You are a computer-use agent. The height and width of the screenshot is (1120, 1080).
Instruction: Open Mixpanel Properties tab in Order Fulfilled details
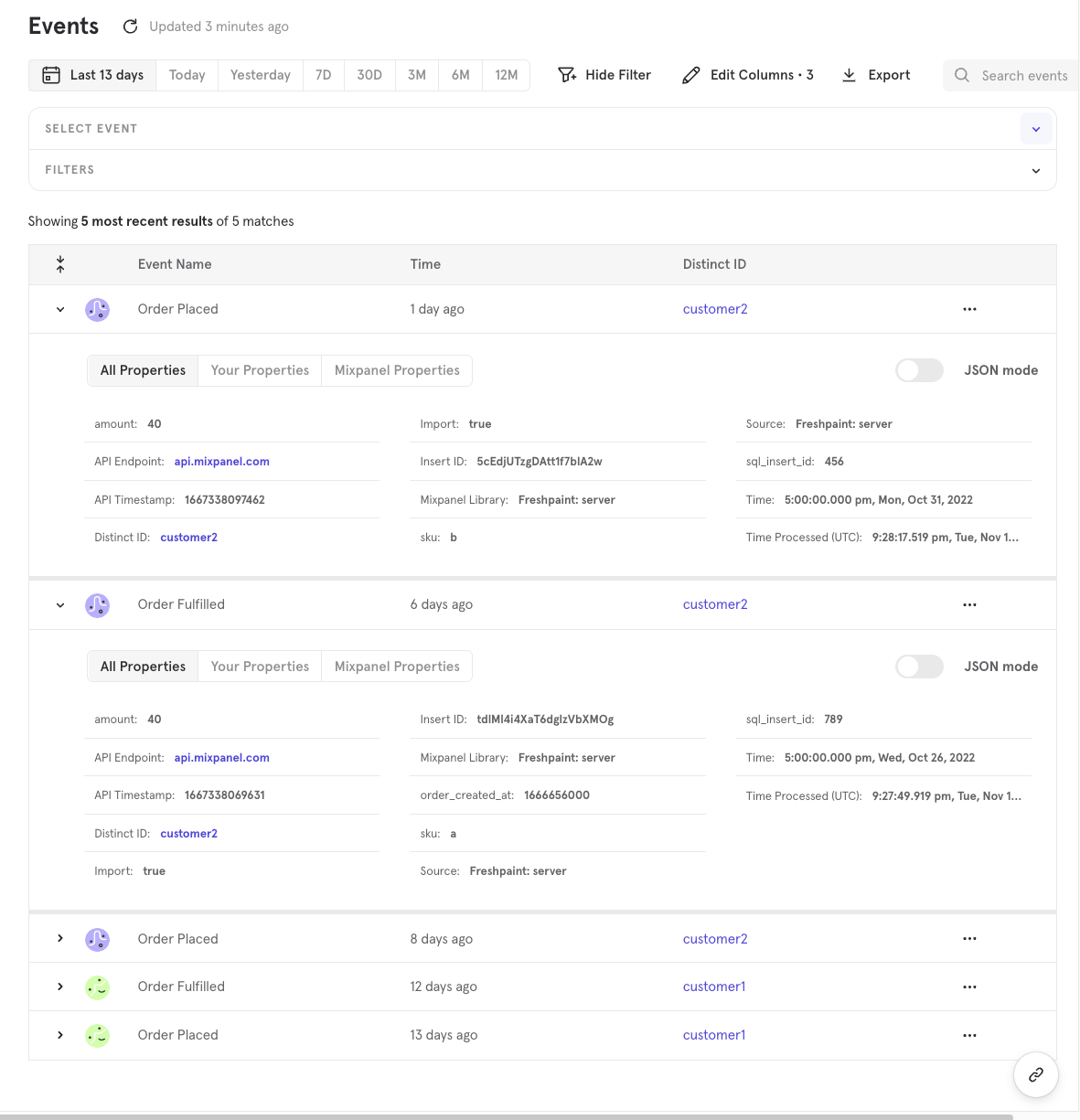tap(397, 667)
